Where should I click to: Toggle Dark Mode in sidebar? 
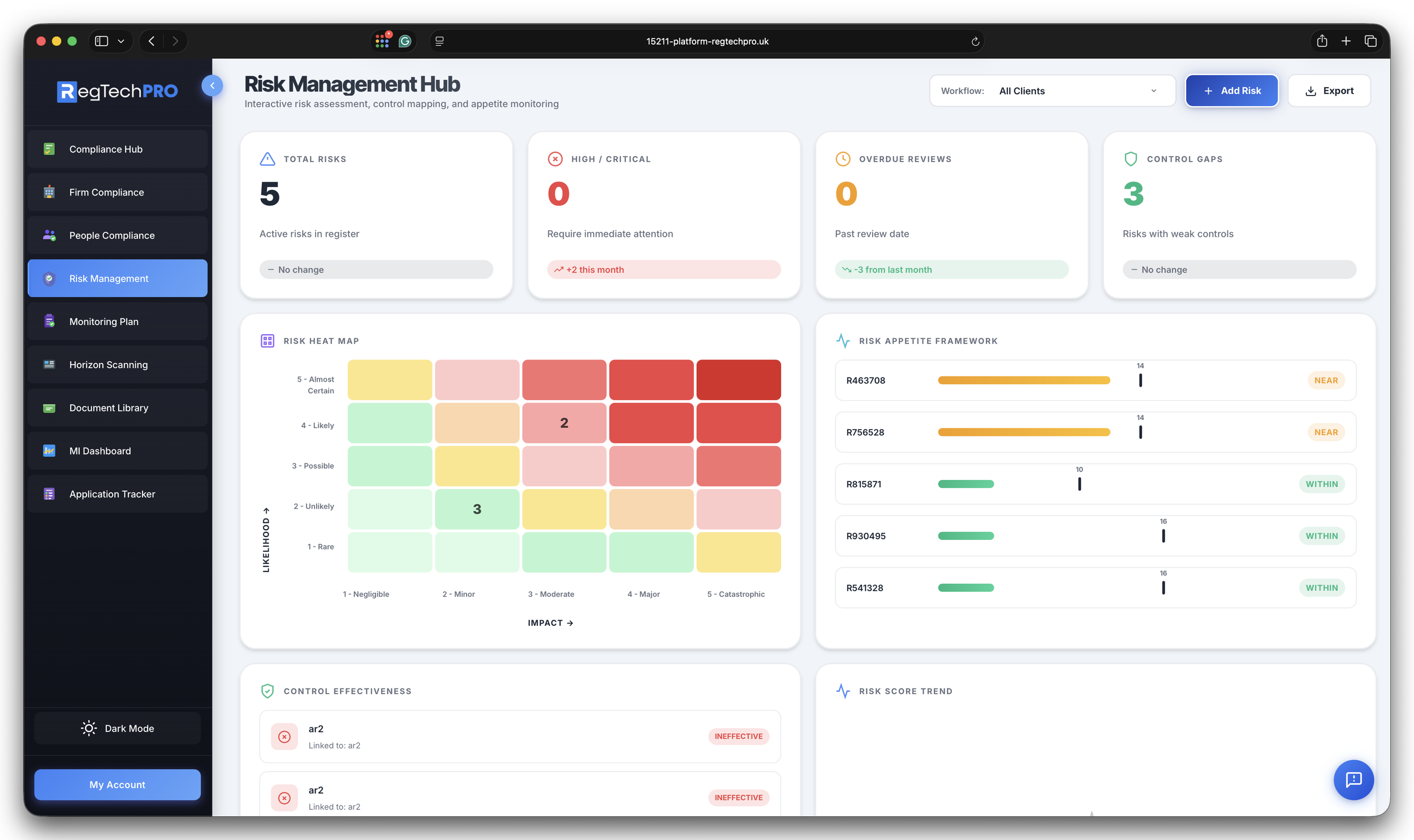point(117,728)
